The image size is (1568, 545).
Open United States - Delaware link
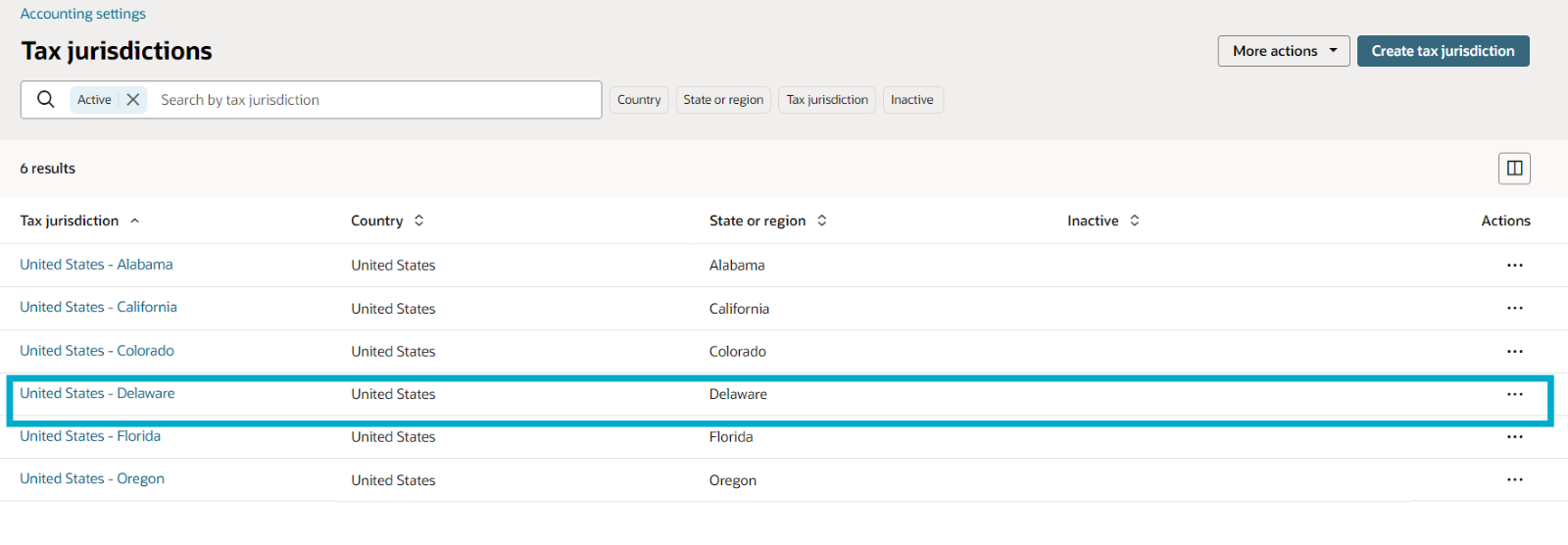point(97,393)
